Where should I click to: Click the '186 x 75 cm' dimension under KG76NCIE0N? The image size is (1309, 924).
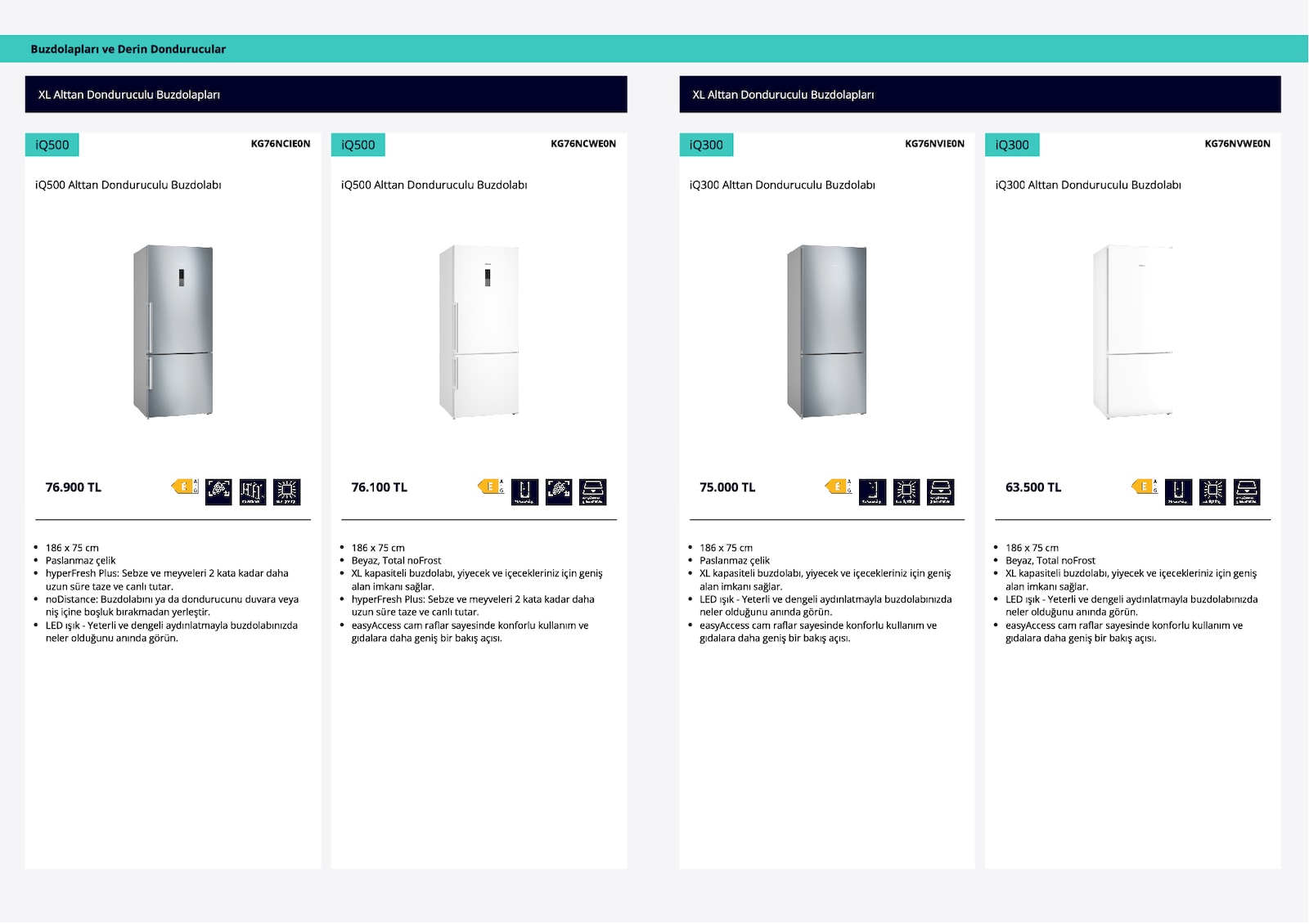72,548
